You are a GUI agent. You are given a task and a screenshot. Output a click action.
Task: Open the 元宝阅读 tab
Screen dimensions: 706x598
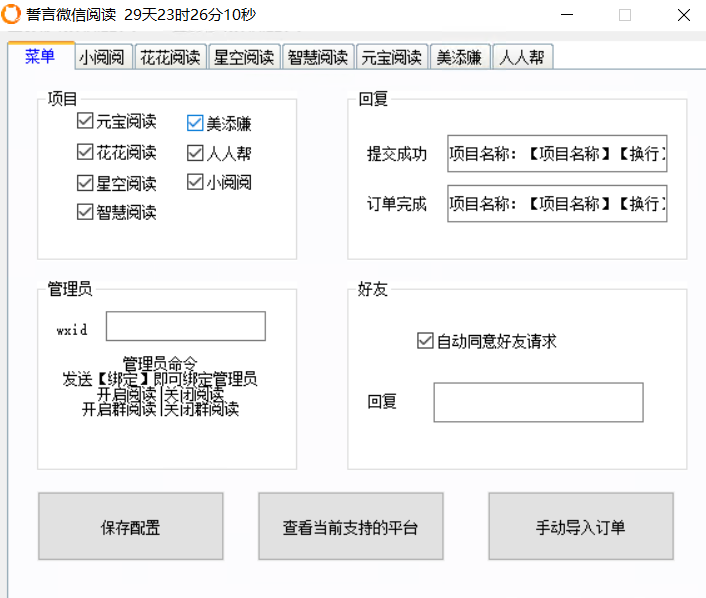pyautogui.click(x=393, y=57)
